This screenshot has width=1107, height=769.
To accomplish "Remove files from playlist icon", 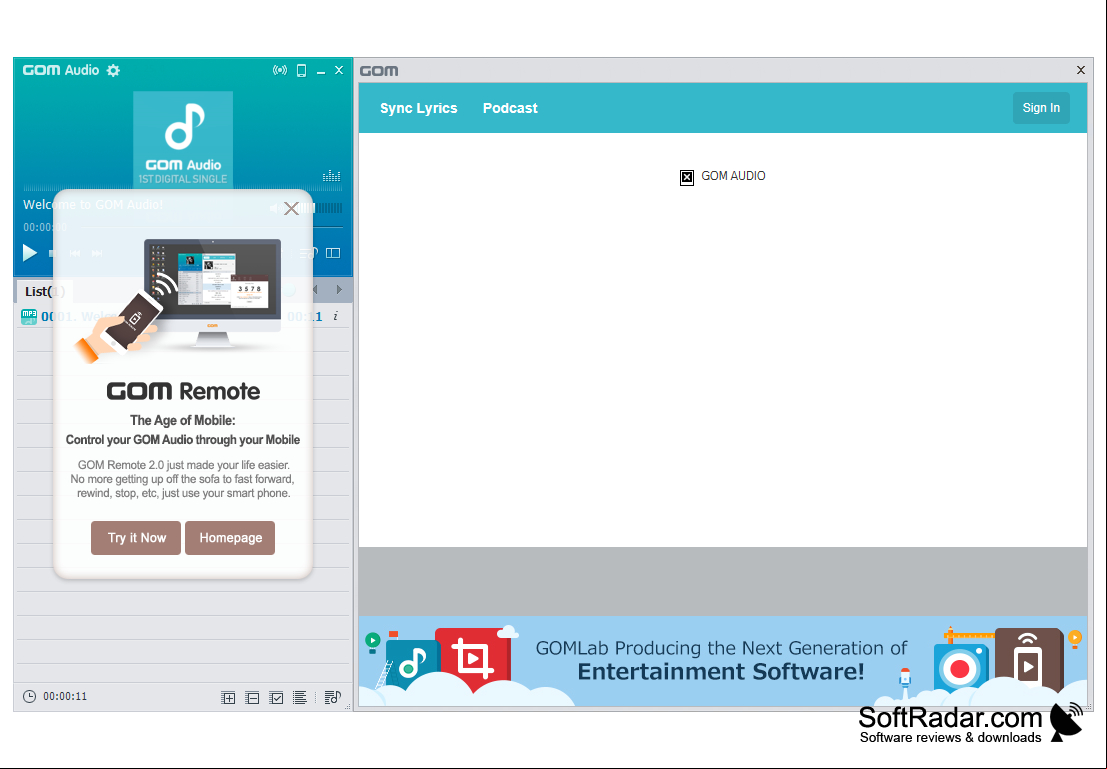I will (x=252, y=698).
